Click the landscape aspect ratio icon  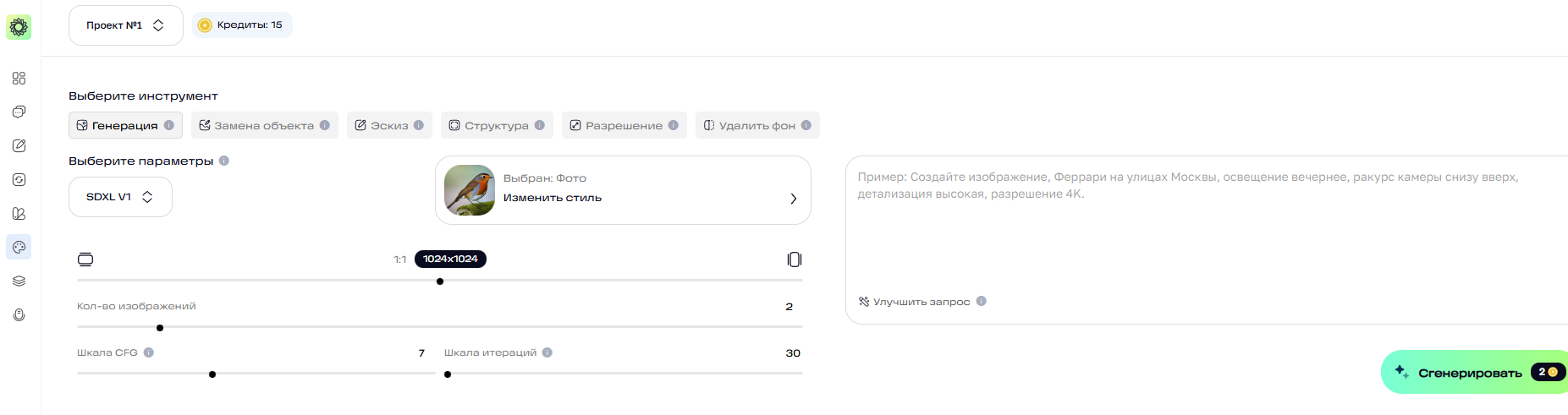[85, 259]
